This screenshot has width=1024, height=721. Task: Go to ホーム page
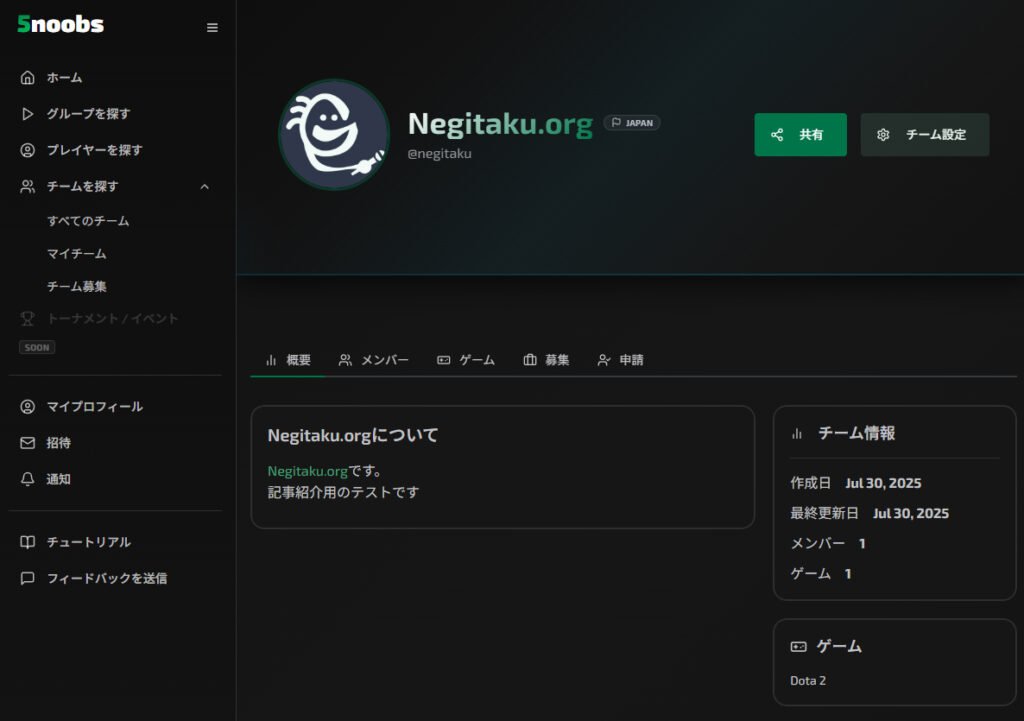coord(65,78)
